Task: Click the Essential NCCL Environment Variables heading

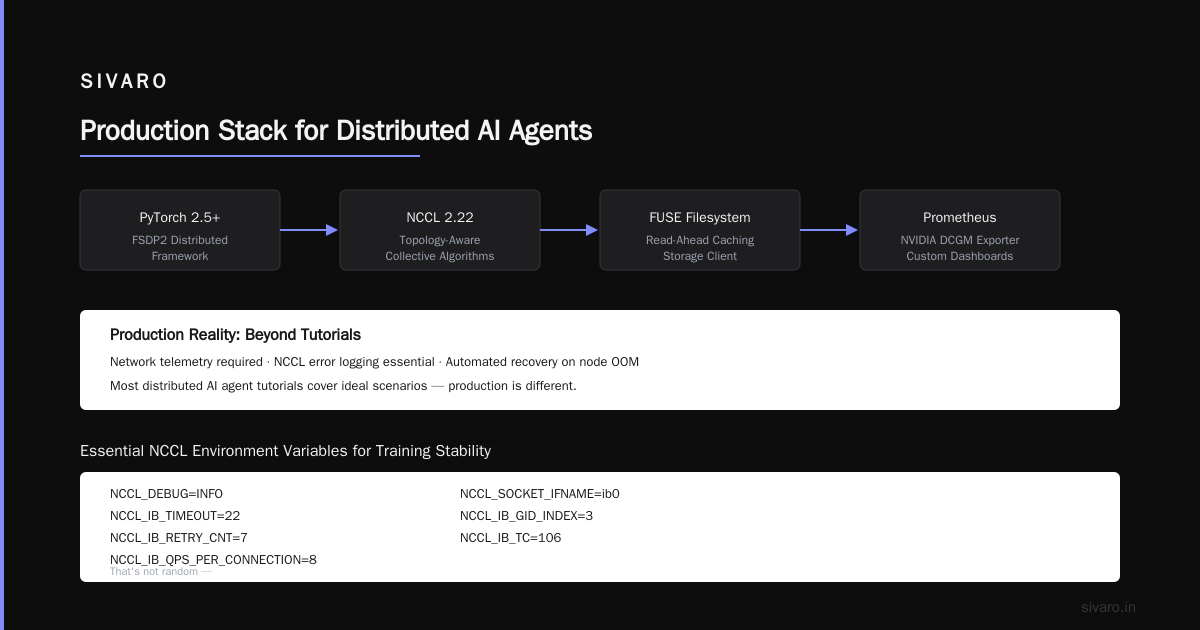Action: 285,451
